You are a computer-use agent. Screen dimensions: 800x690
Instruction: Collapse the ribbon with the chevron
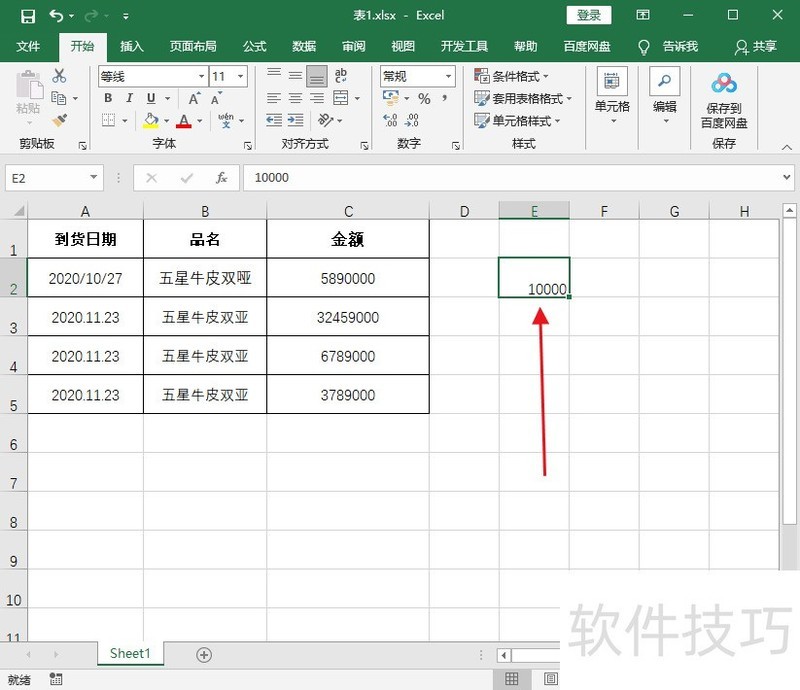[786, 147]
